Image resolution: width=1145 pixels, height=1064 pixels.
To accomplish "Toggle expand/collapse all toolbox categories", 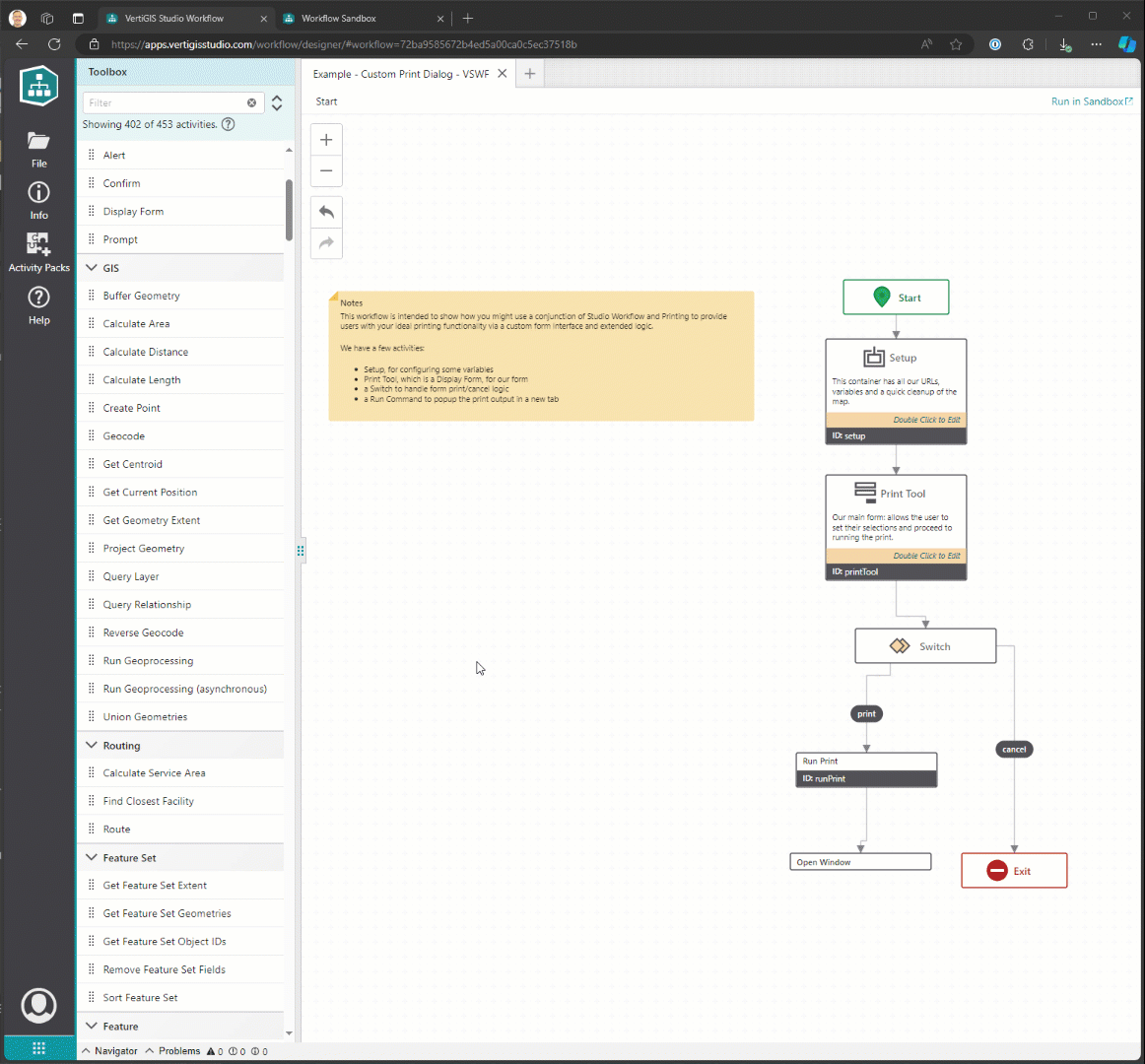I will (277, 103).
